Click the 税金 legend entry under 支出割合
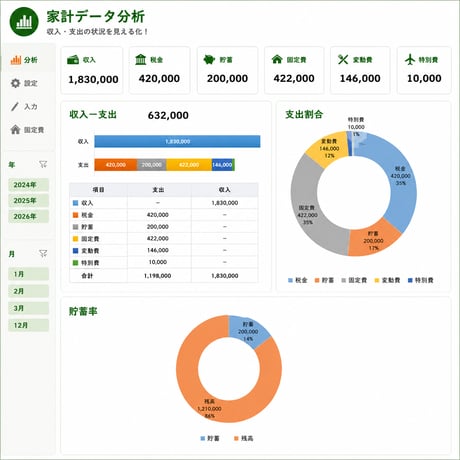 [x=297, y=280]
